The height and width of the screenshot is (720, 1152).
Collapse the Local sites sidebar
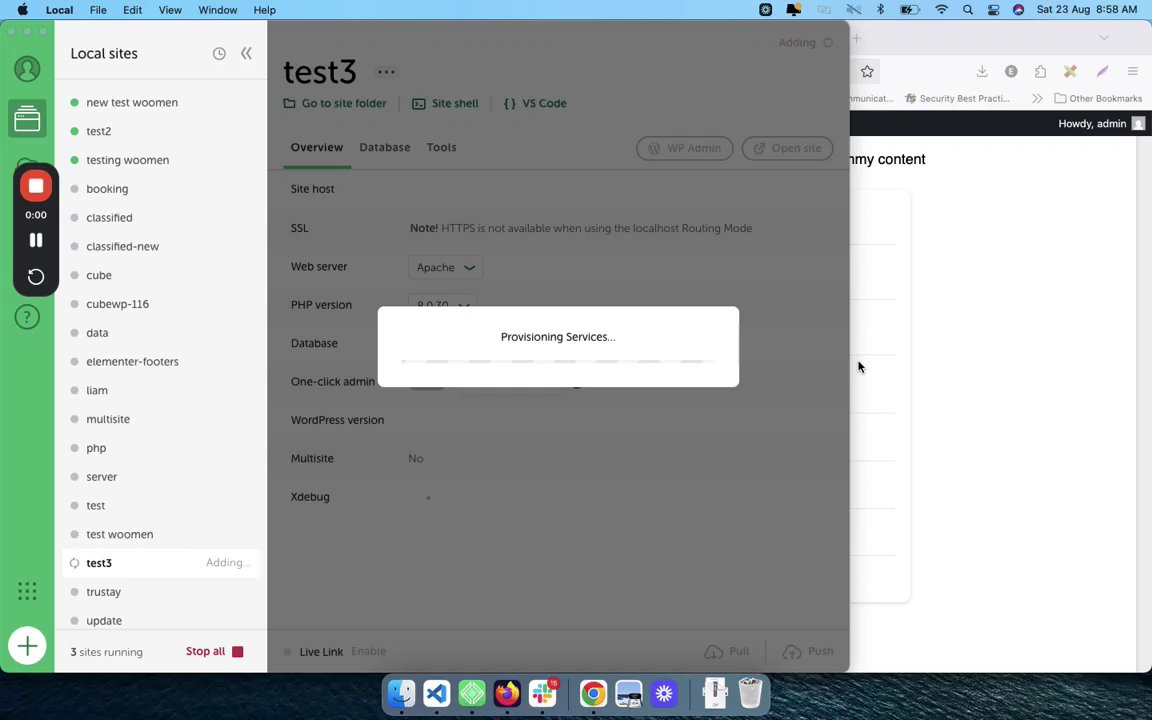pos(246,54)
